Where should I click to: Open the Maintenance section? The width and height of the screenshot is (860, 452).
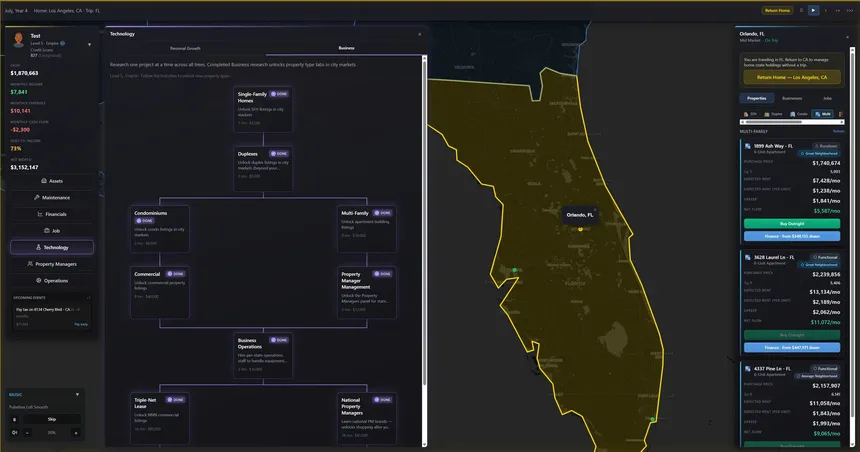click(52, 197)
